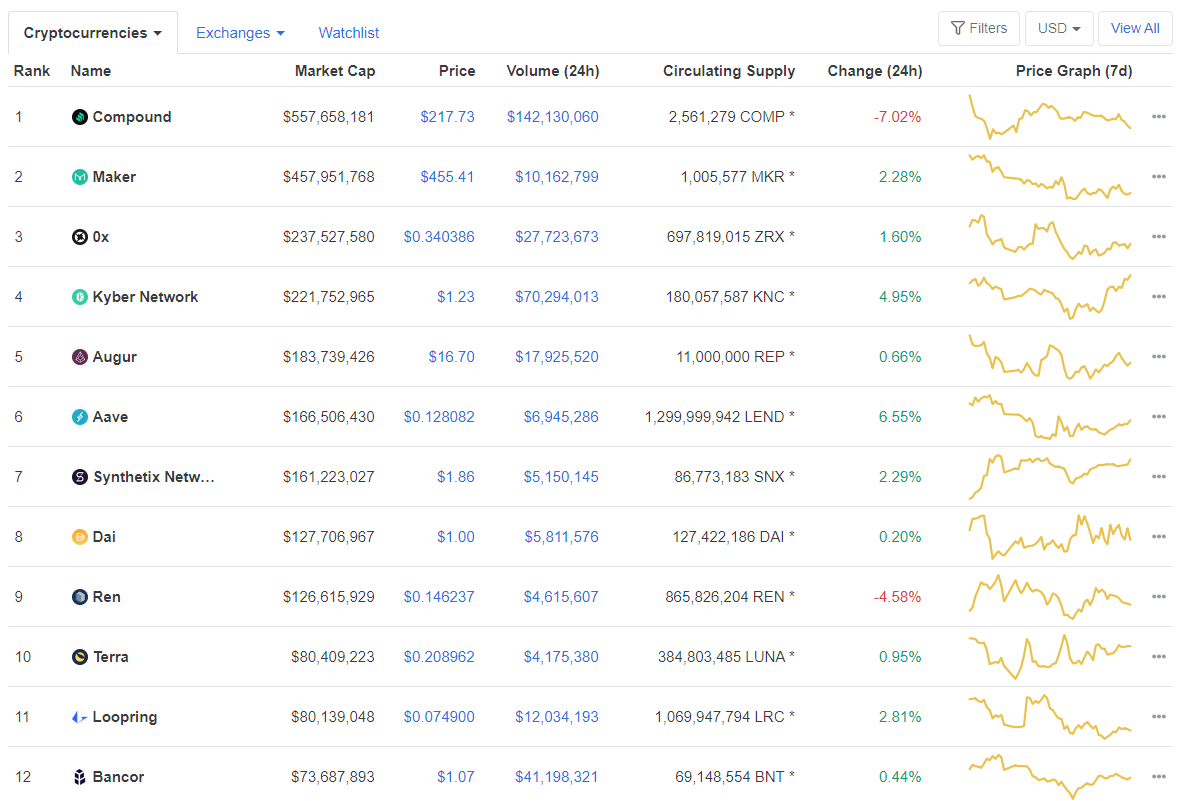Open Kyber Network 7-day price graph

pyautogui.click(x=1050, y=296)
